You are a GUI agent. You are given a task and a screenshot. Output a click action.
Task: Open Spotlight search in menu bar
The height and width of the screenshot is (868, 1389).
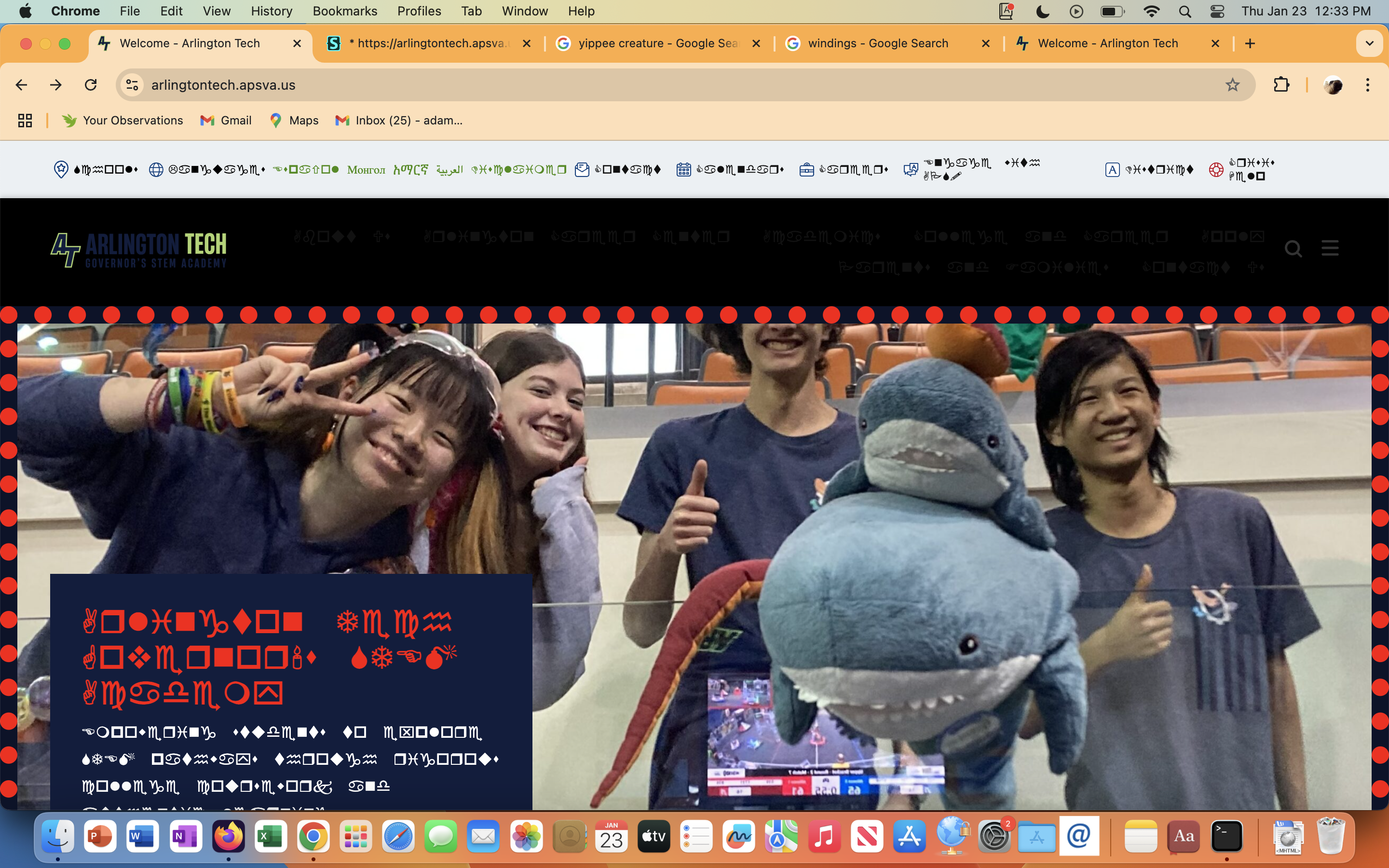1185,12
